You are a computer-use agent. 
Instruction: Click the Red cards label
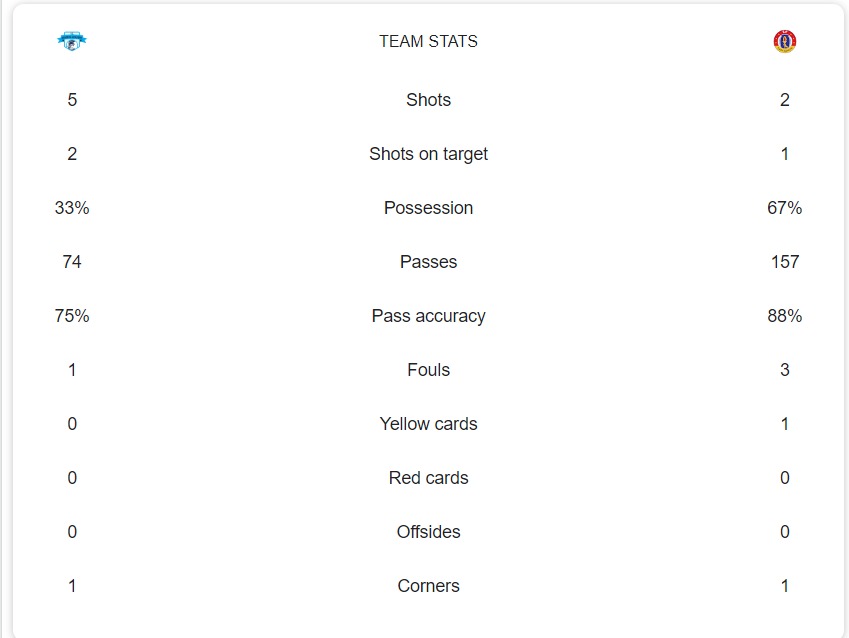[428, 478]
